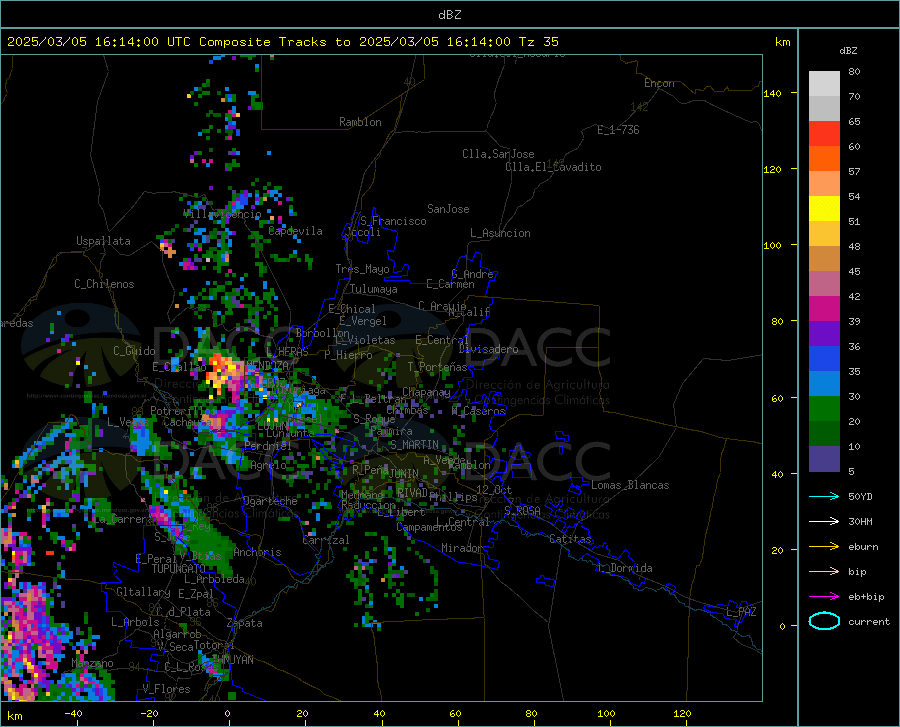The width and height of the screenshot is (900, 727).
Task: Pick the dark purple swatch above 5 dBZ
Action: pos(824,458)
